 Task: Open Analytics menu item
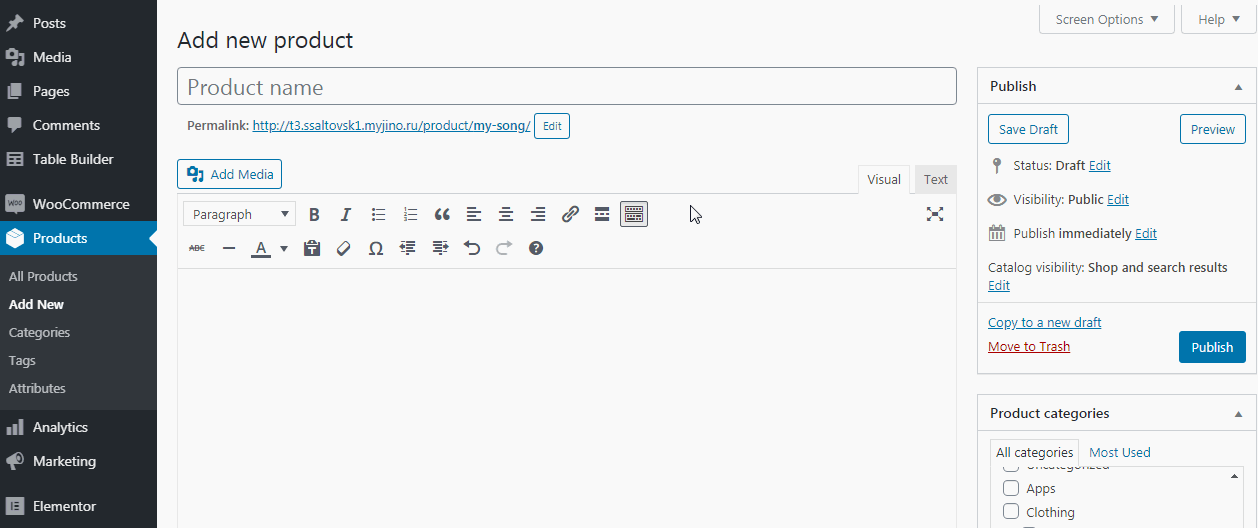(x=78, y=427)
